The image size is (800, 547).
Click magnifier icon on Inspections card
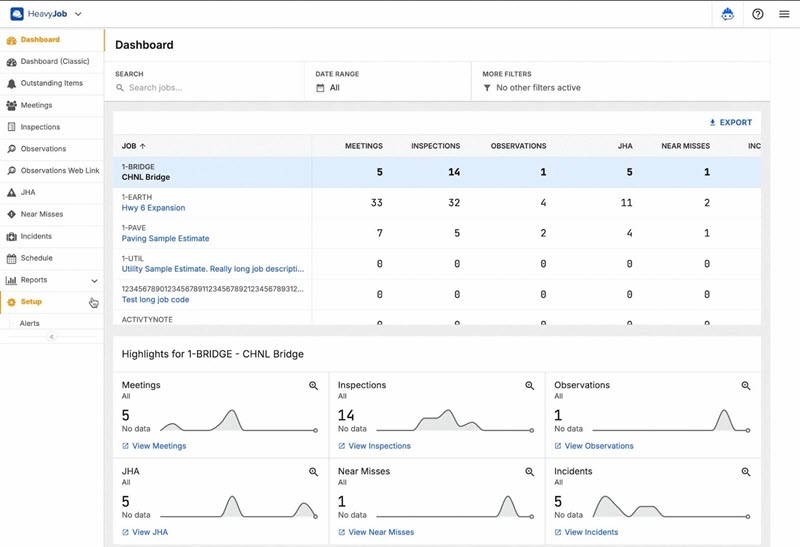tap(529, 386)
